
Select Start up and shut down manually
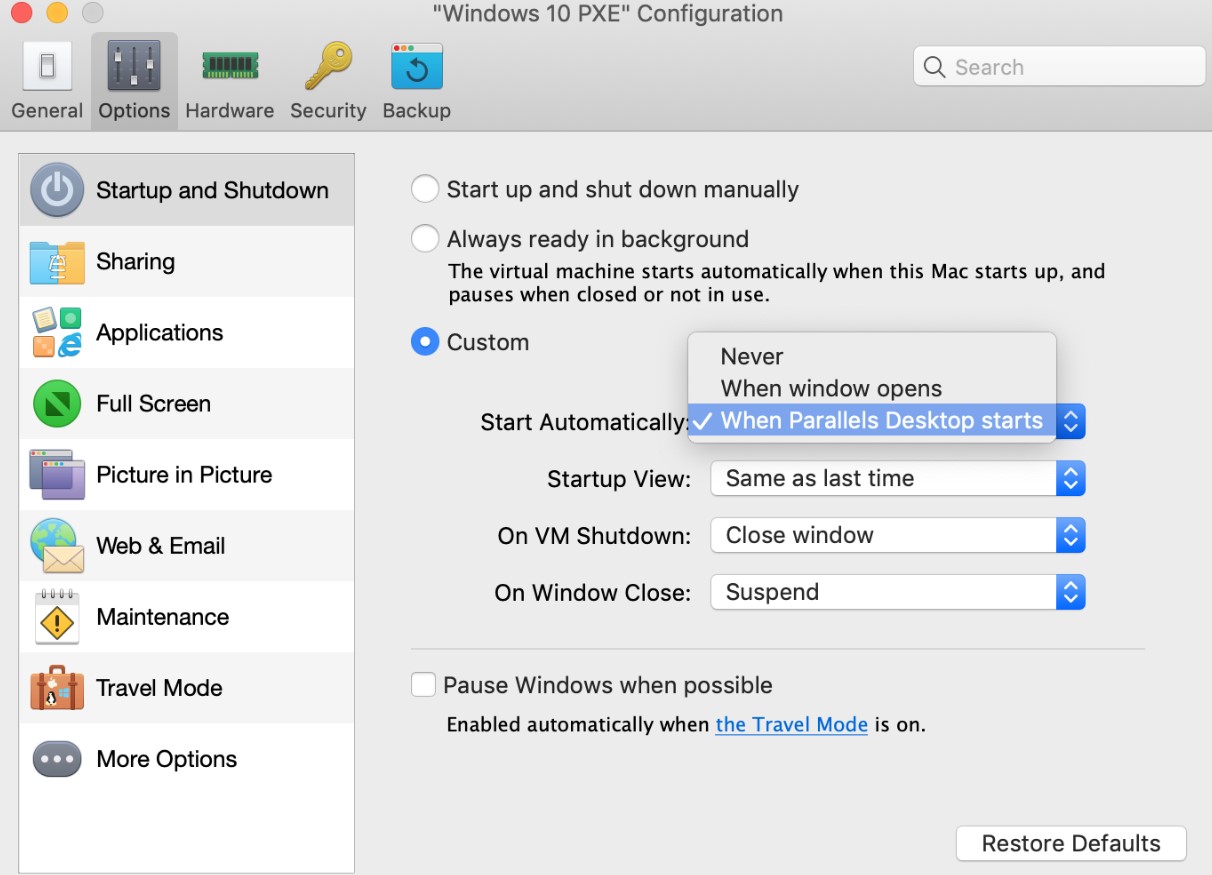tap(425, 189)
